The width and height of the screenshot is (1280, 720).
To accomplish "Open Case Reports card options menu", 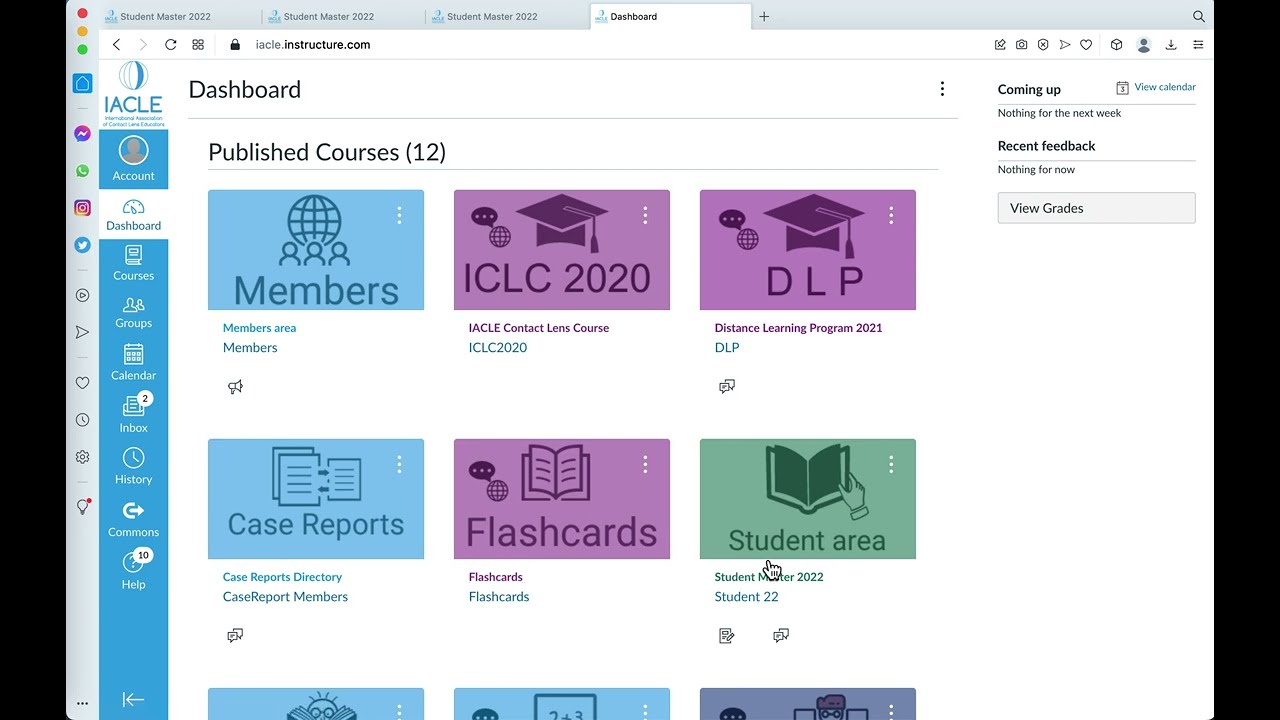I will 399,464.
